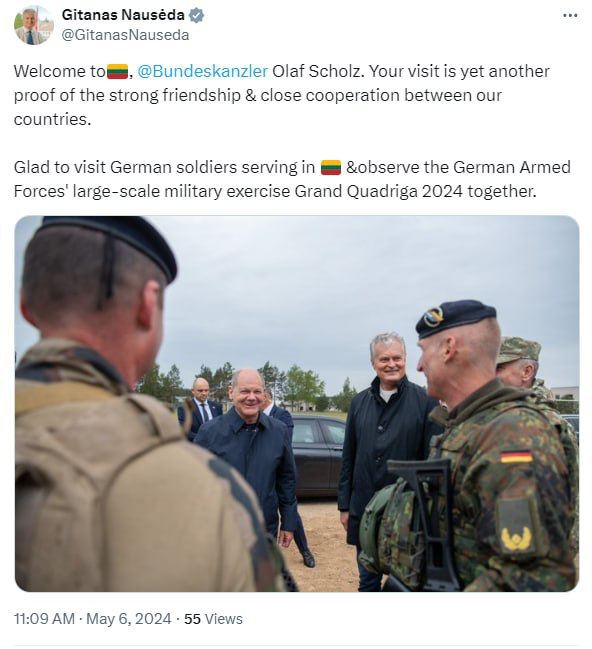Click the 11:09 AM timestamp

44,619
